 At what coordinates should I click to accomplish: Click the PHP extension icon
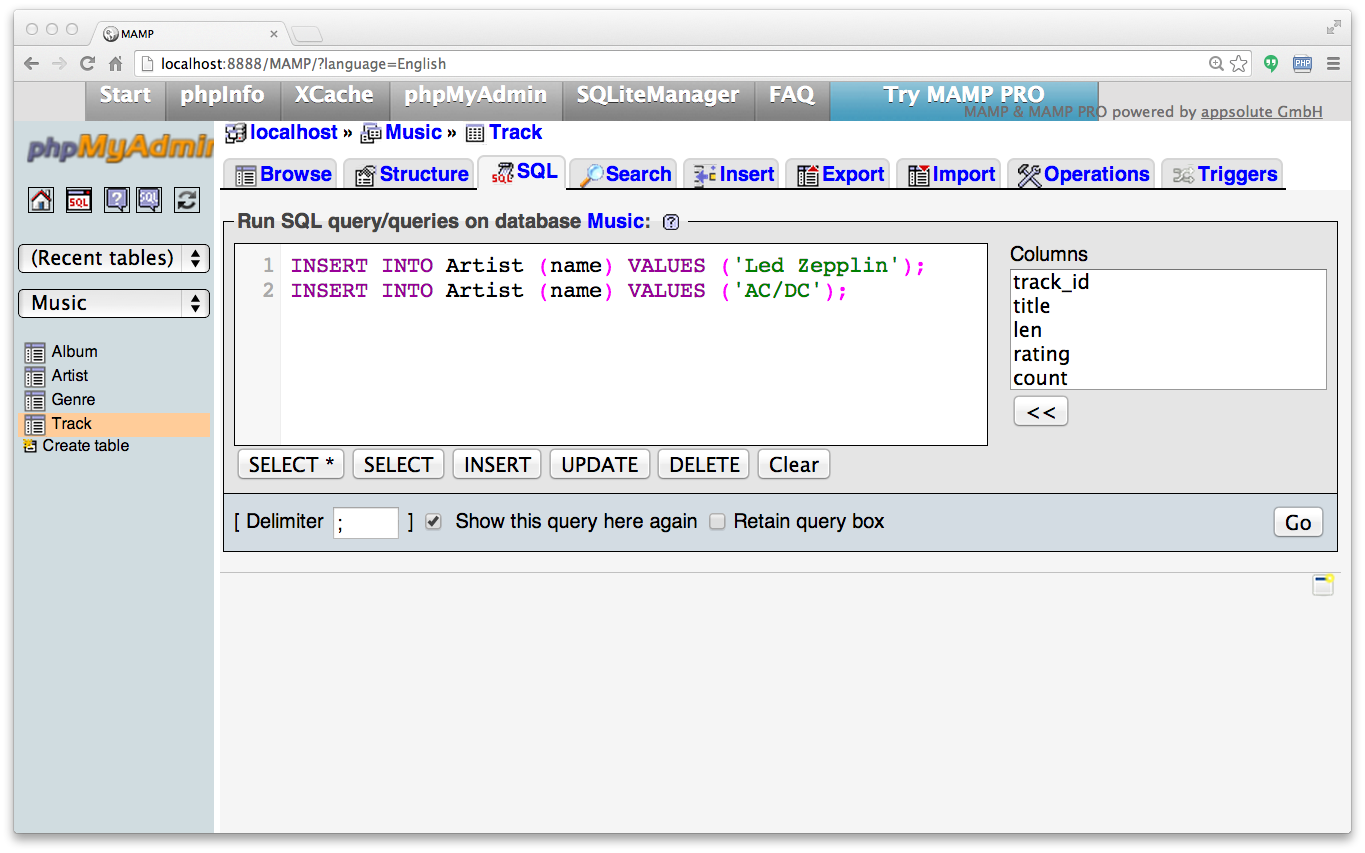(1302, 63)
